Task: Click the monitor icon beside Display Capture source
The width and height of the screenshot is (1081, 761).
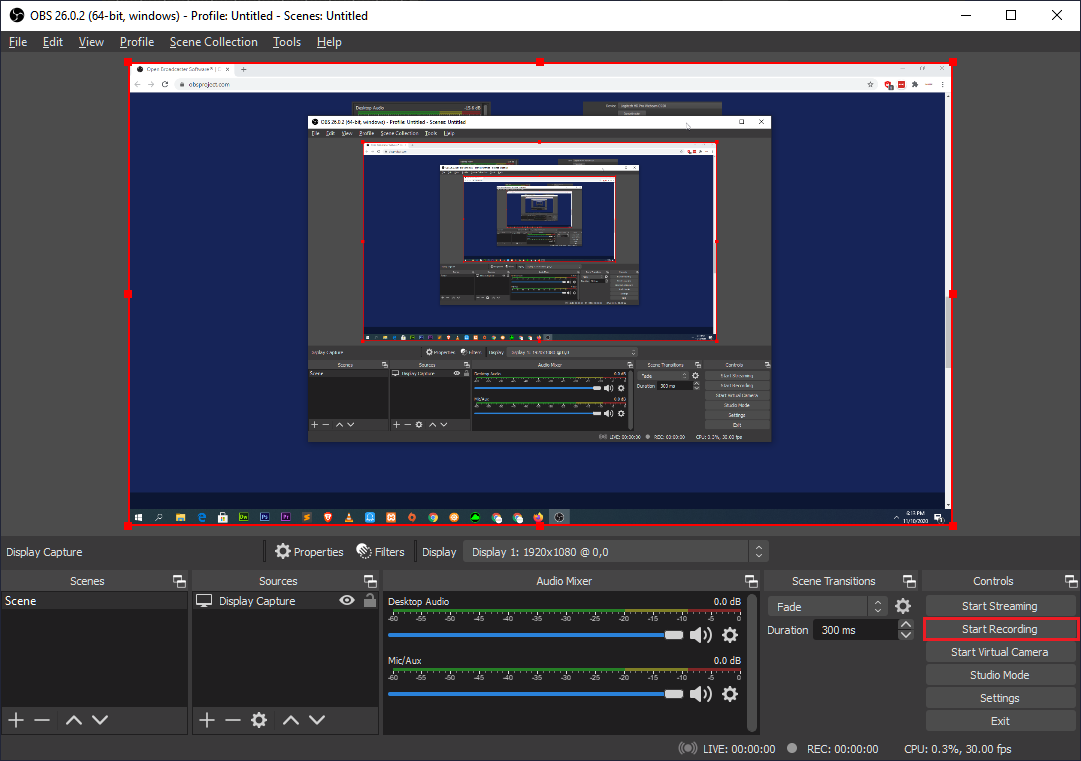Action: (x=204, y=601)
